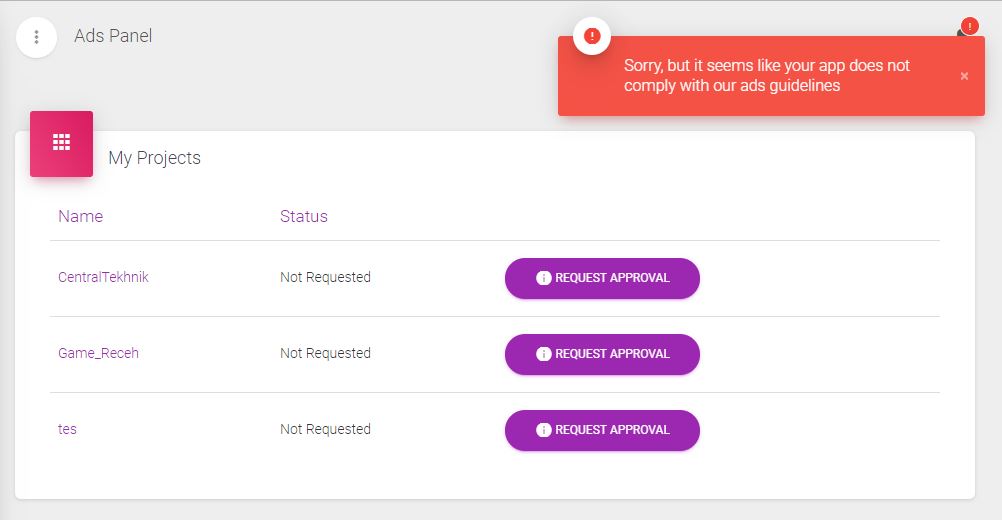Click info icon on CentralTekhnik request button
Viewport: 1002px width, 520px height.
pos(544,278)
